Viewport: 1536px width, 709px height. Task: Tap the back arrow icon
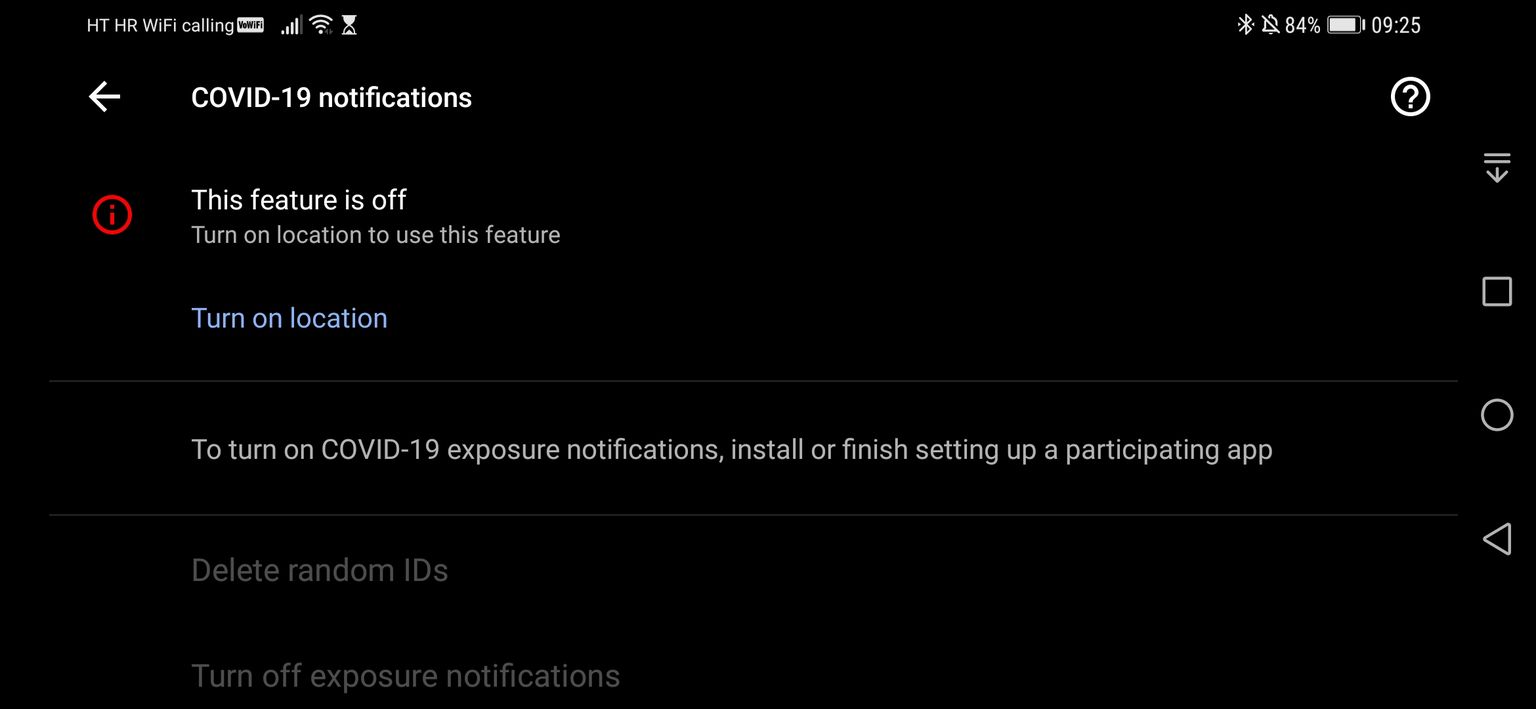point(104,97)
